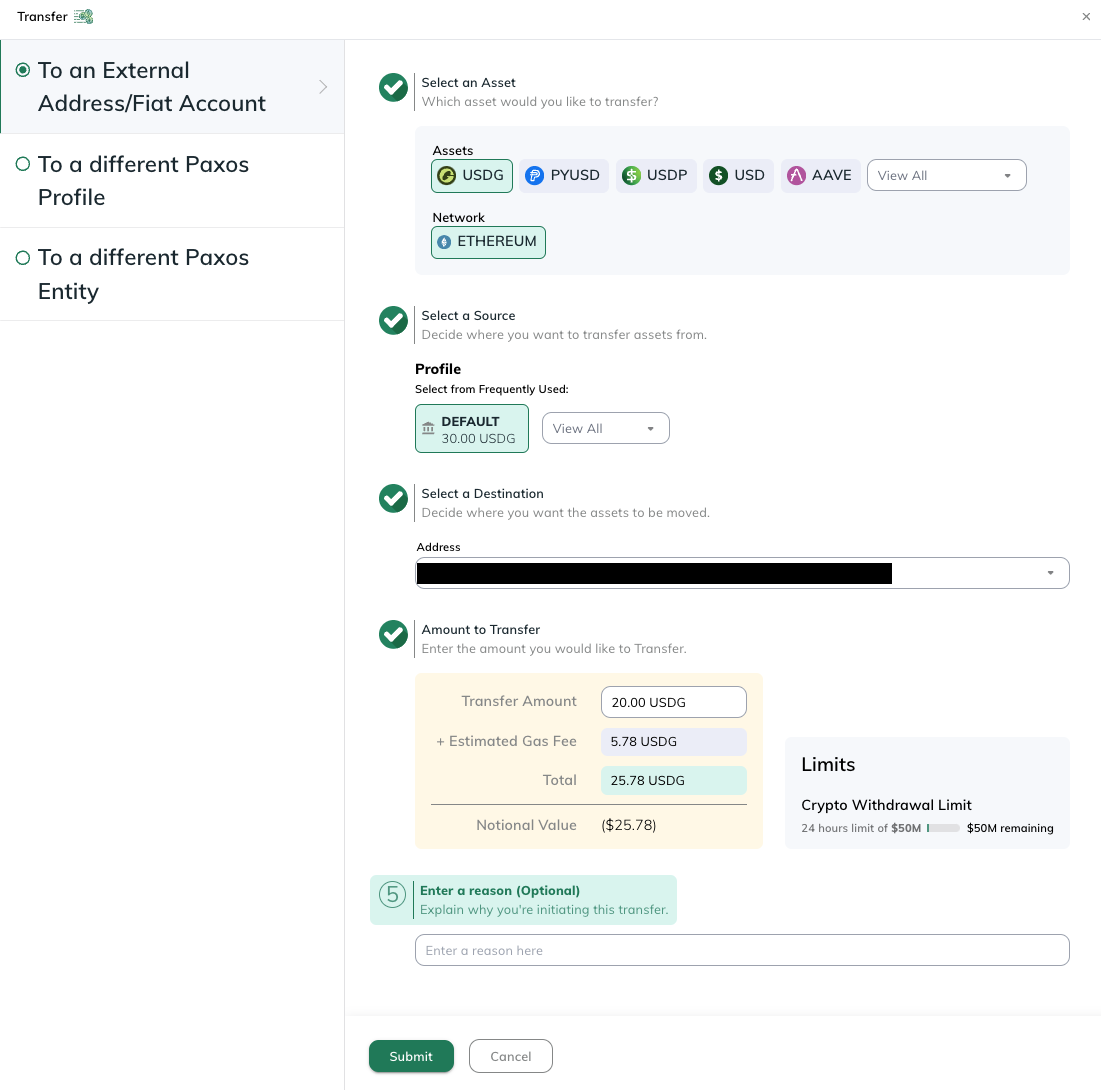Open the destination Address dropdown

click(742, 573)
